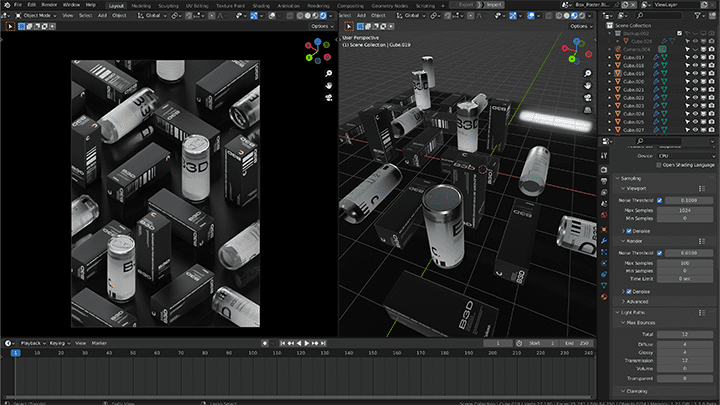The height and width of the screenshot is (405, 720).
Task: Open the File menu
Action: click(18, 5)
